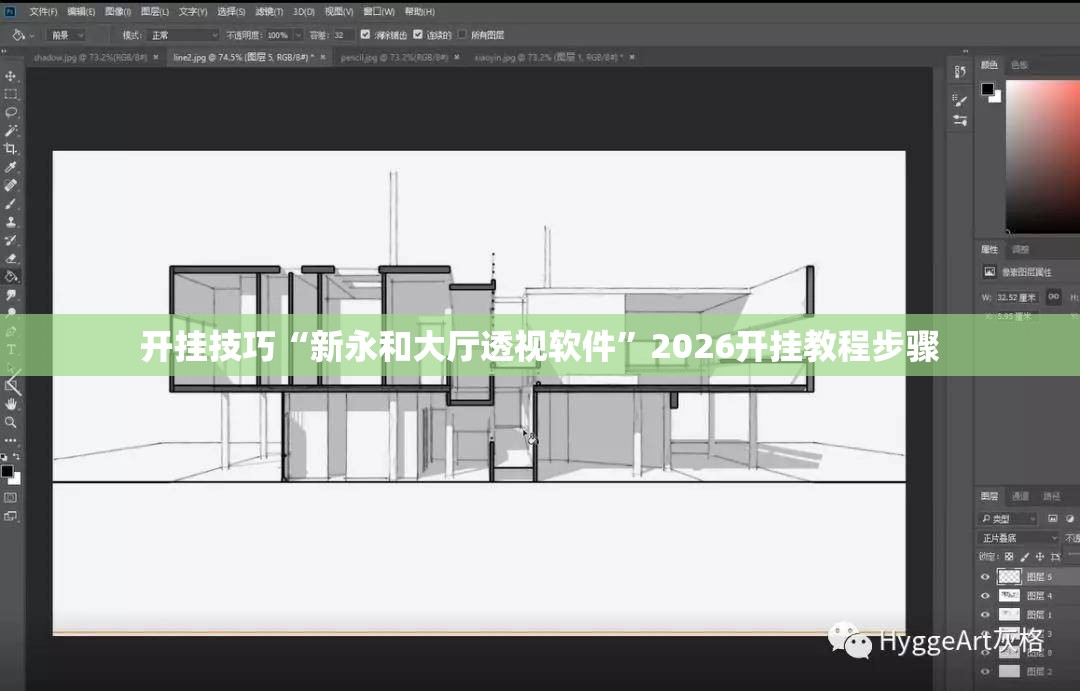Select the Brush tool in the toolbox
Image resolution: width=1080 pixels, height=691 pixels.
pyautogui.click(x=10, y=204)
